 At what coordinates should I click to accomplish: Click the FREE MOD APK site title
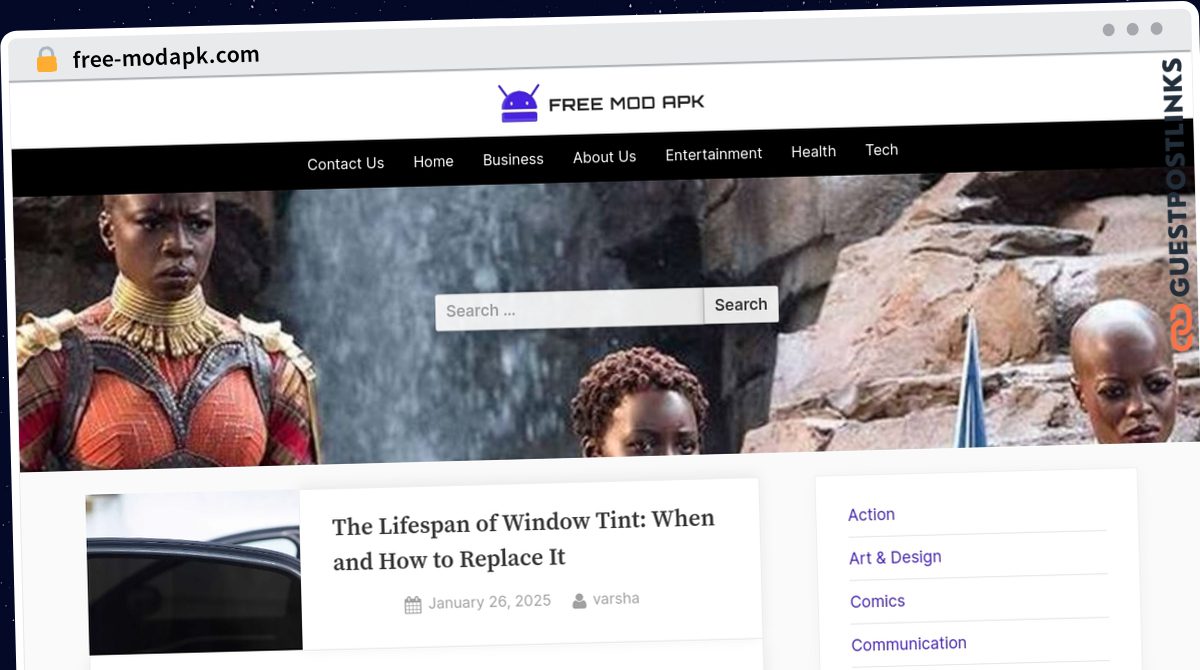(626, 103)
